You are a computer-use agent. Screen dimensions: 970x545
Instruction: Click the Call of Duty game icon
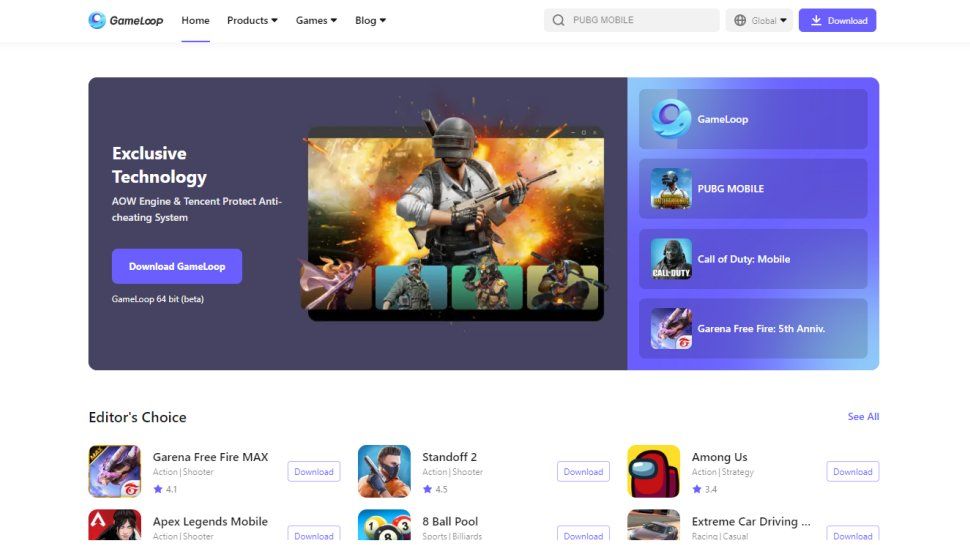(x=671, y=259)
